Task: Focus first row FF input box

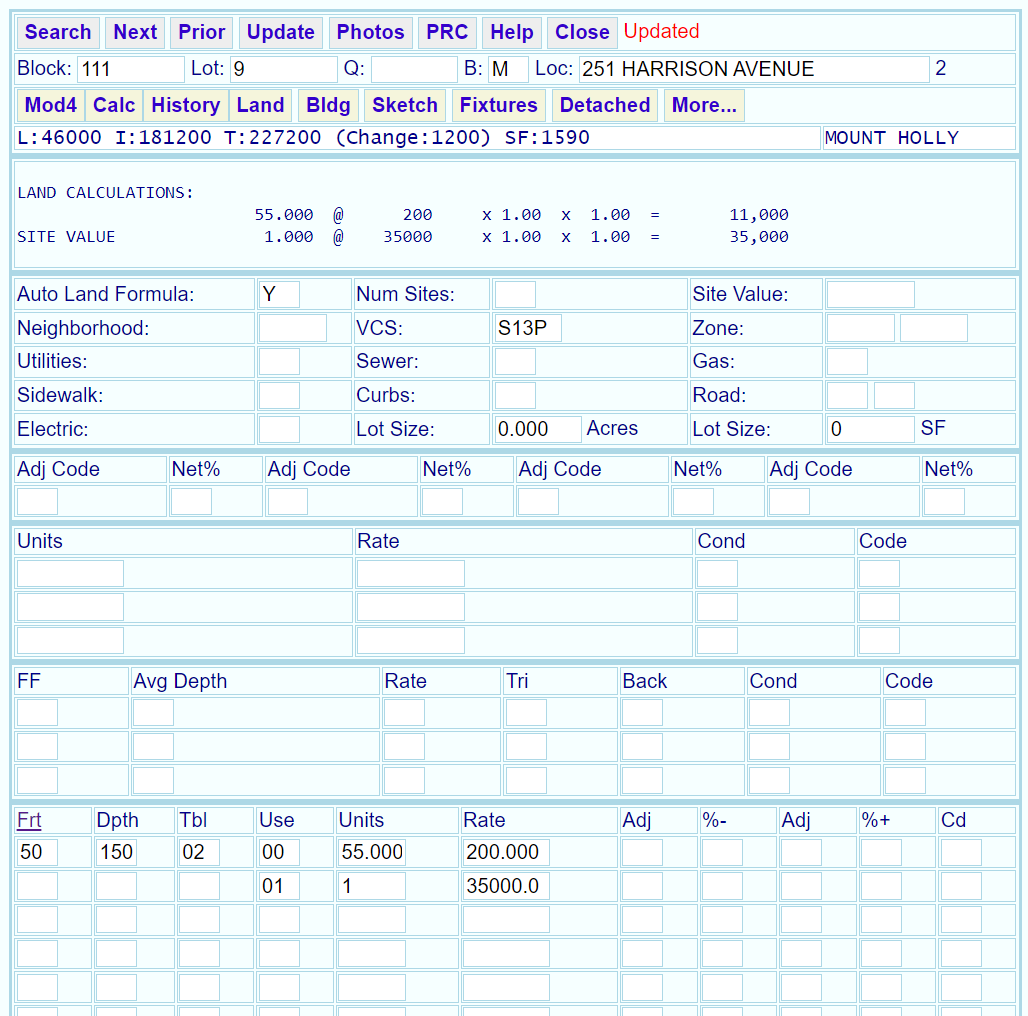Action: pyautogui.click(x=37, y=713)
